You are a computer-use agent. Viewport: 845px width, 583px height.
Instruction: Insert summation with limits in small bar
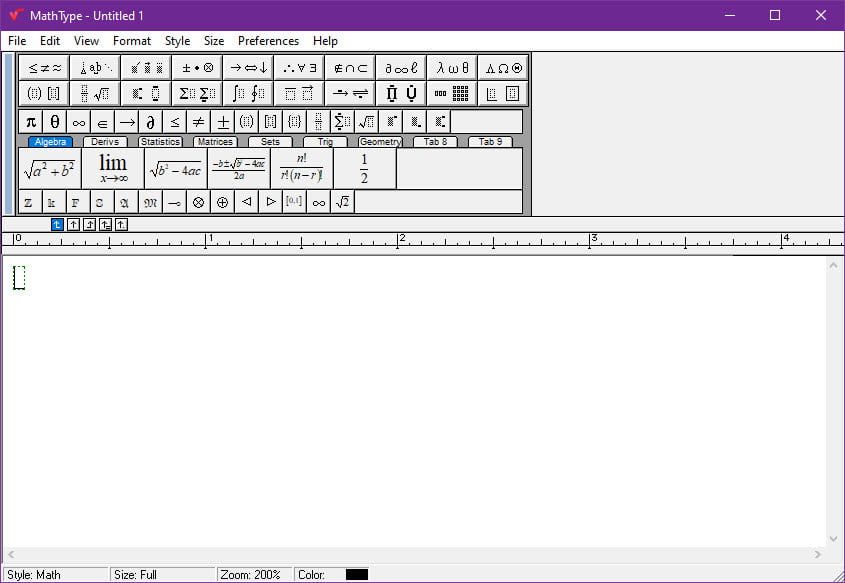(x=342, y=122)
